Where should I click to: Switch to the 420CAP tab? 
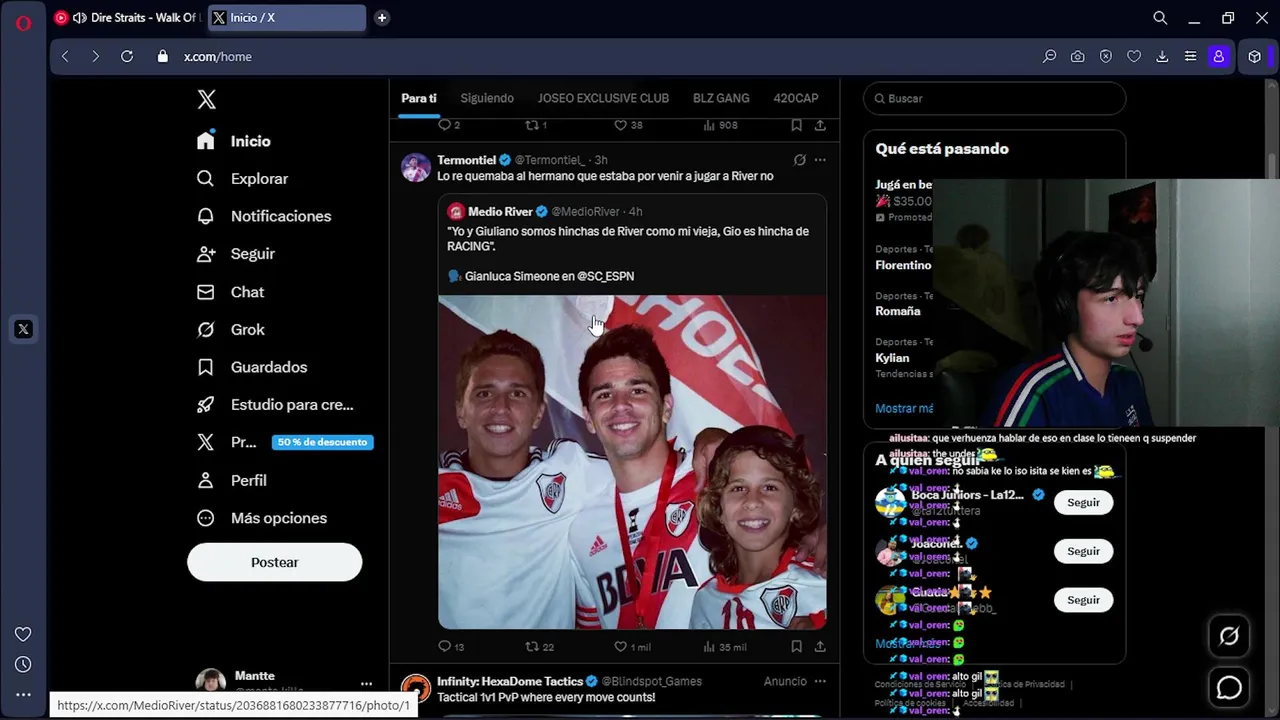click(x=796, y=98)
